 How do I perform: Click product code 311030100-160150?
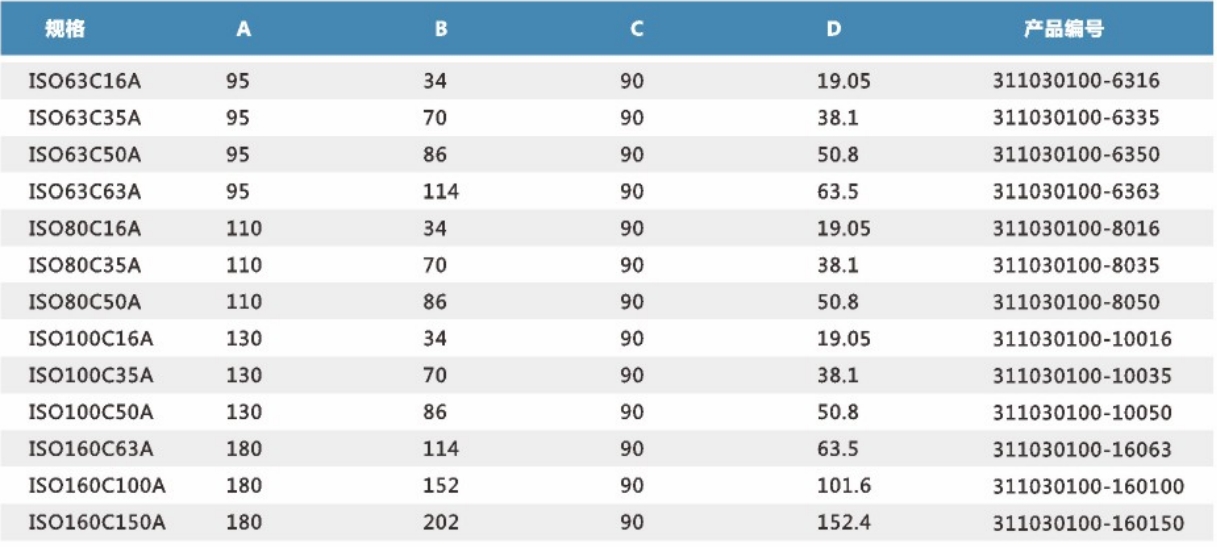click(1088, 524)
